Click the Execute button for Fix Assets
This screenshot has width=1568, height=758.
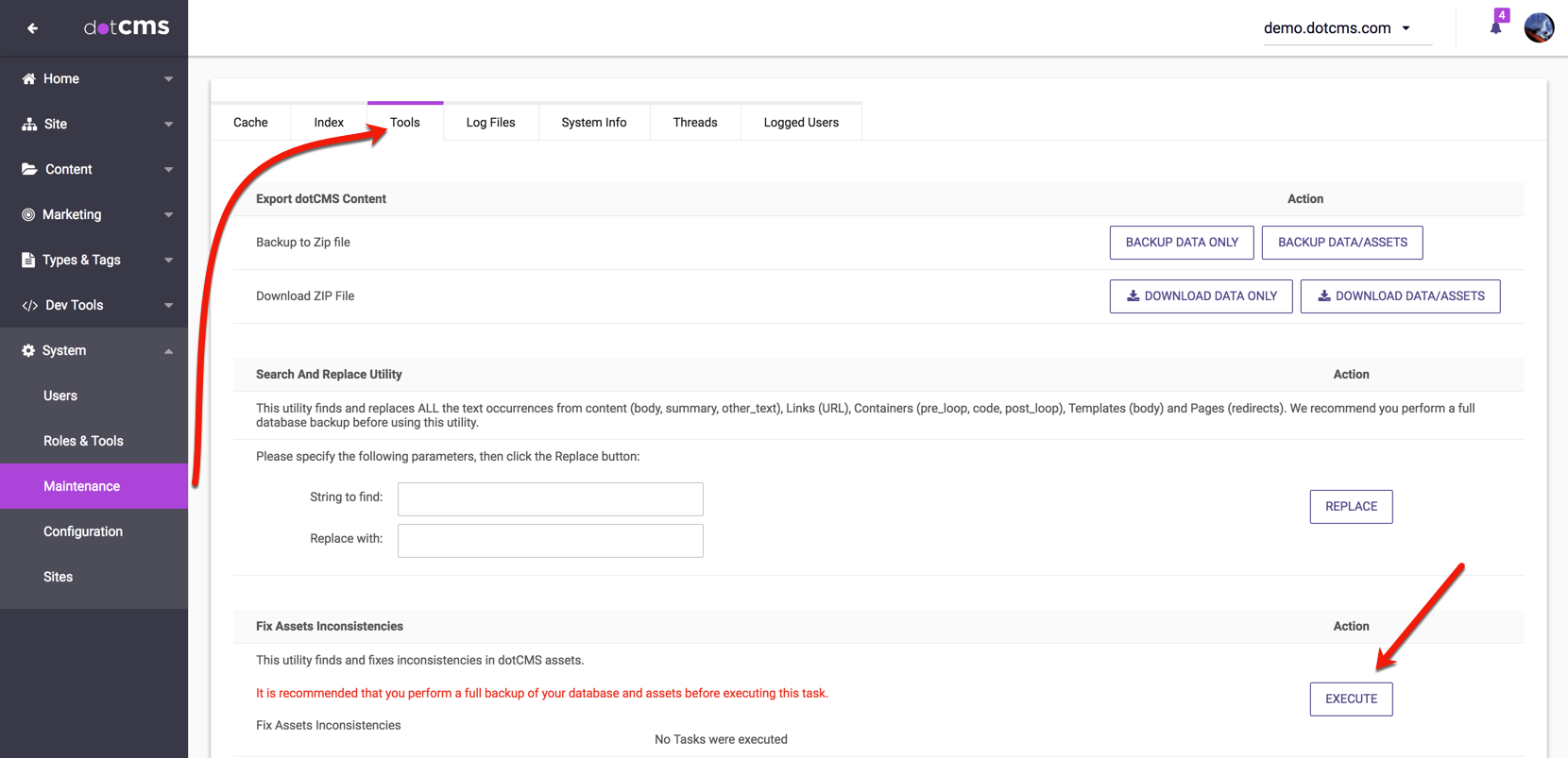[x=1351, y=699]
